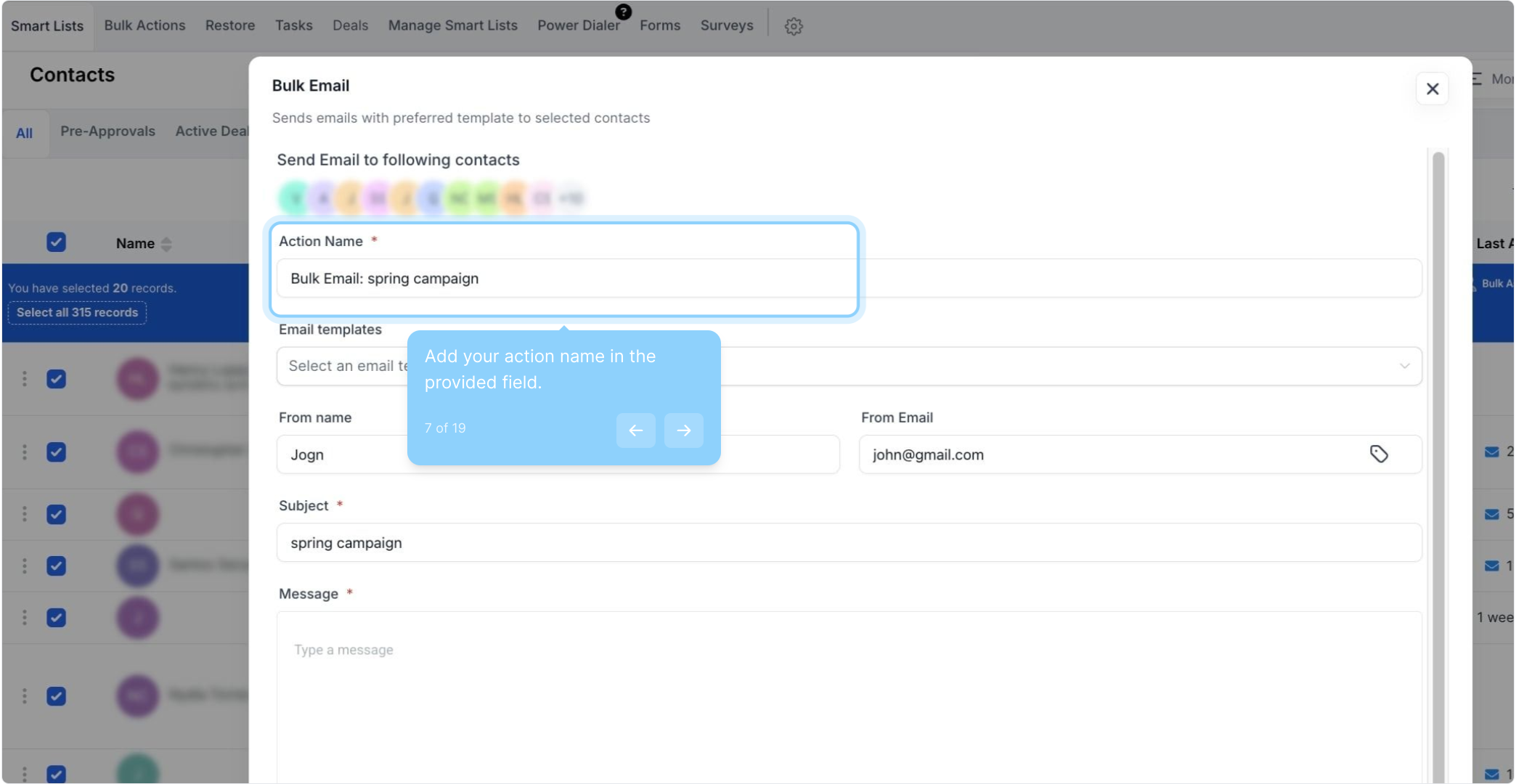Screen dimensions: 1516x784
Task: Go to next tour step arrow
Action: click(x=683, y=430)
